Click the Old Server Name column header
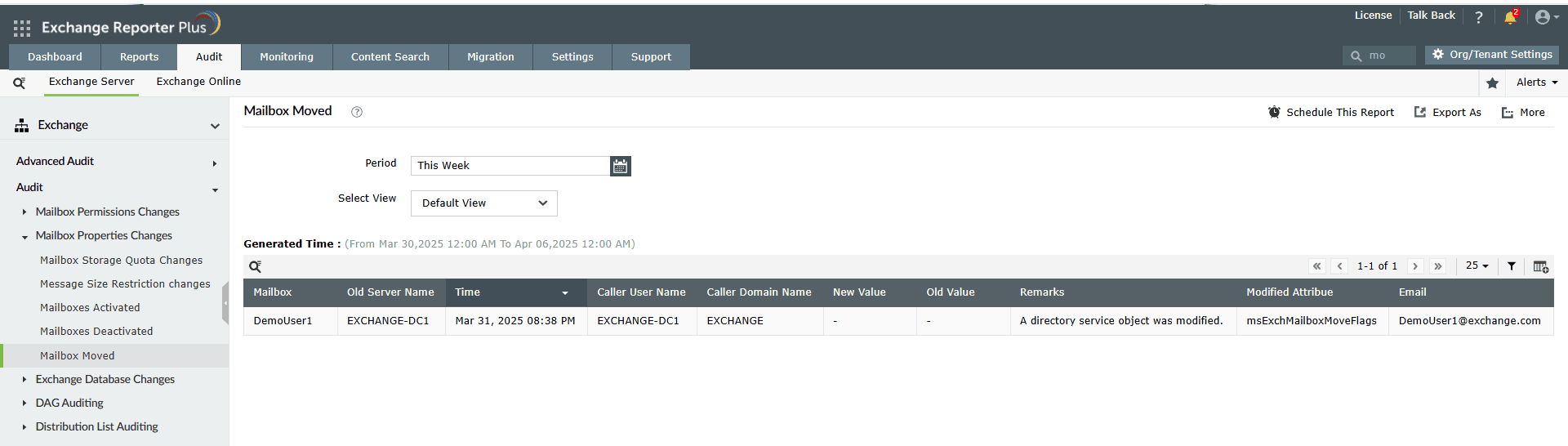This screenshot has height=446, width=1568. tap(390, 292)
